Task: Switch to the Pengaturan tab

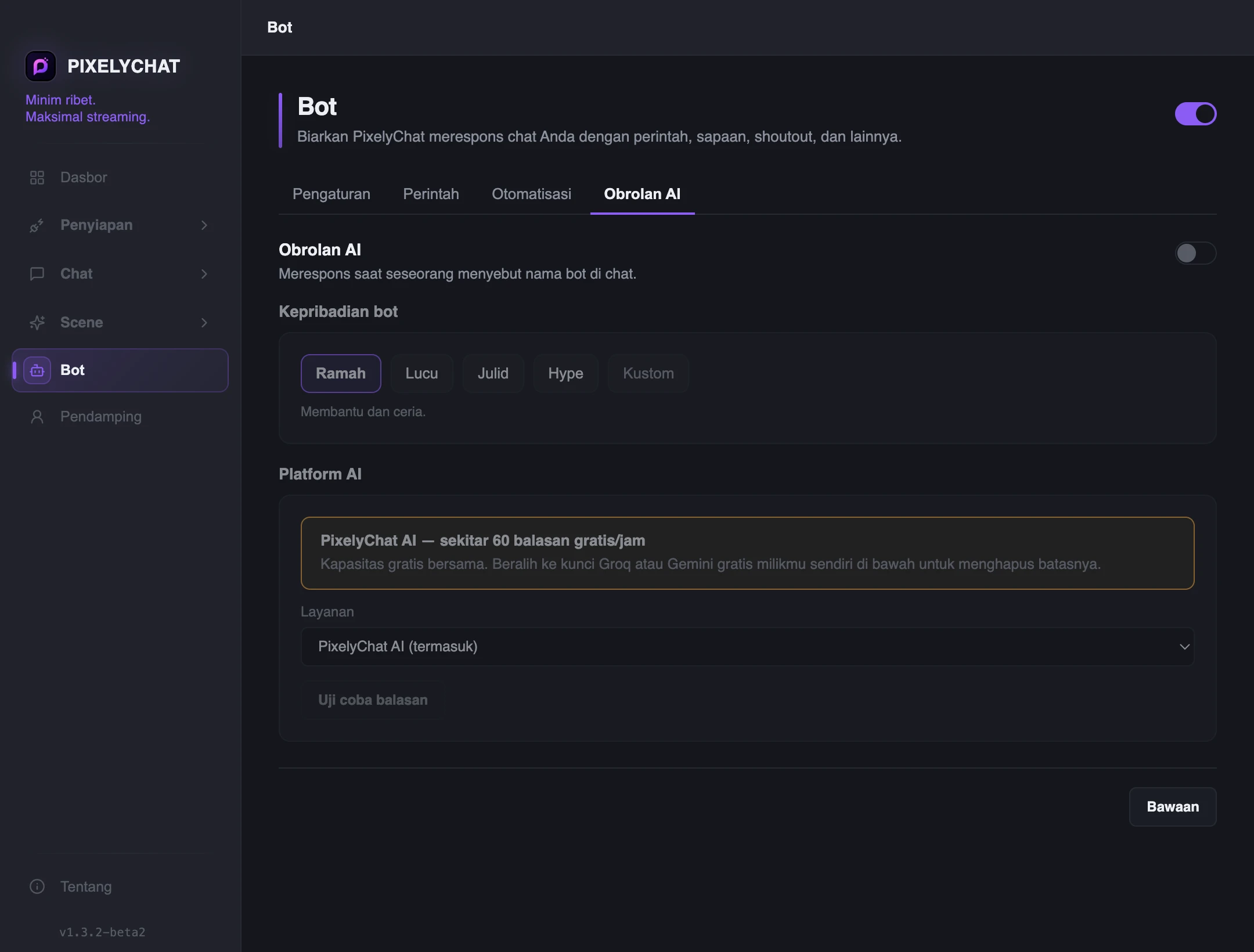Action: (331, 194)
